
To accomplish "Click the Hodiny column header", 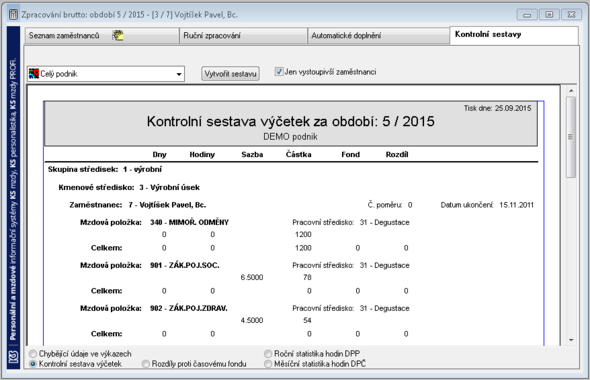I will point(202,155).
